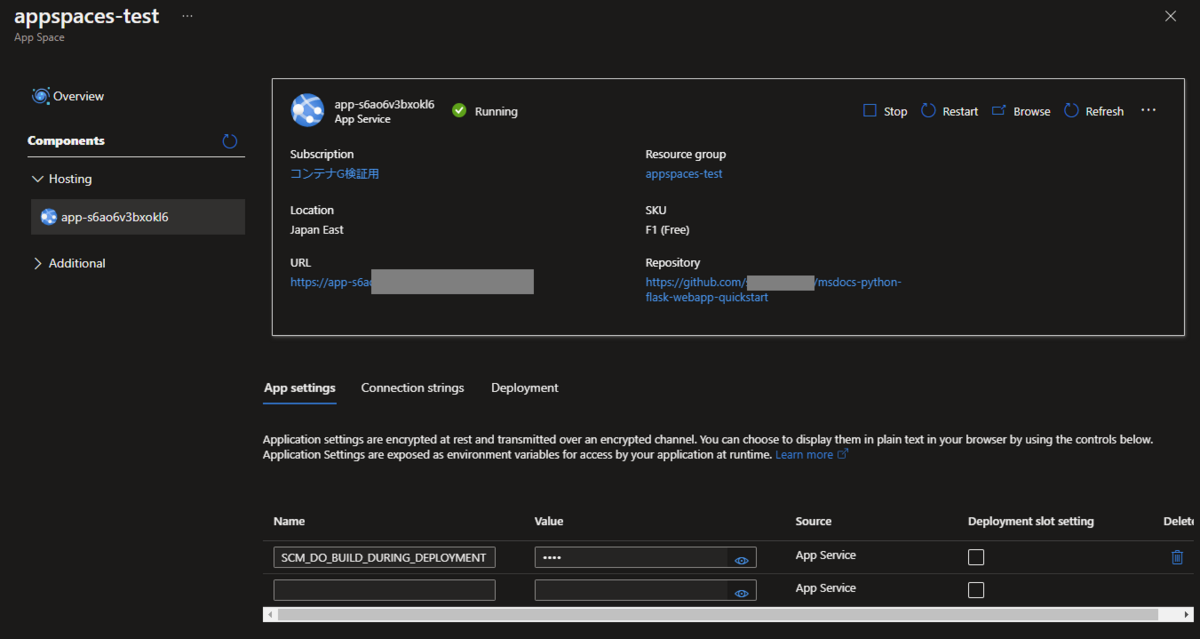
Task: Click the scrollbar left arrow
Action: click(x=269, y=614)
